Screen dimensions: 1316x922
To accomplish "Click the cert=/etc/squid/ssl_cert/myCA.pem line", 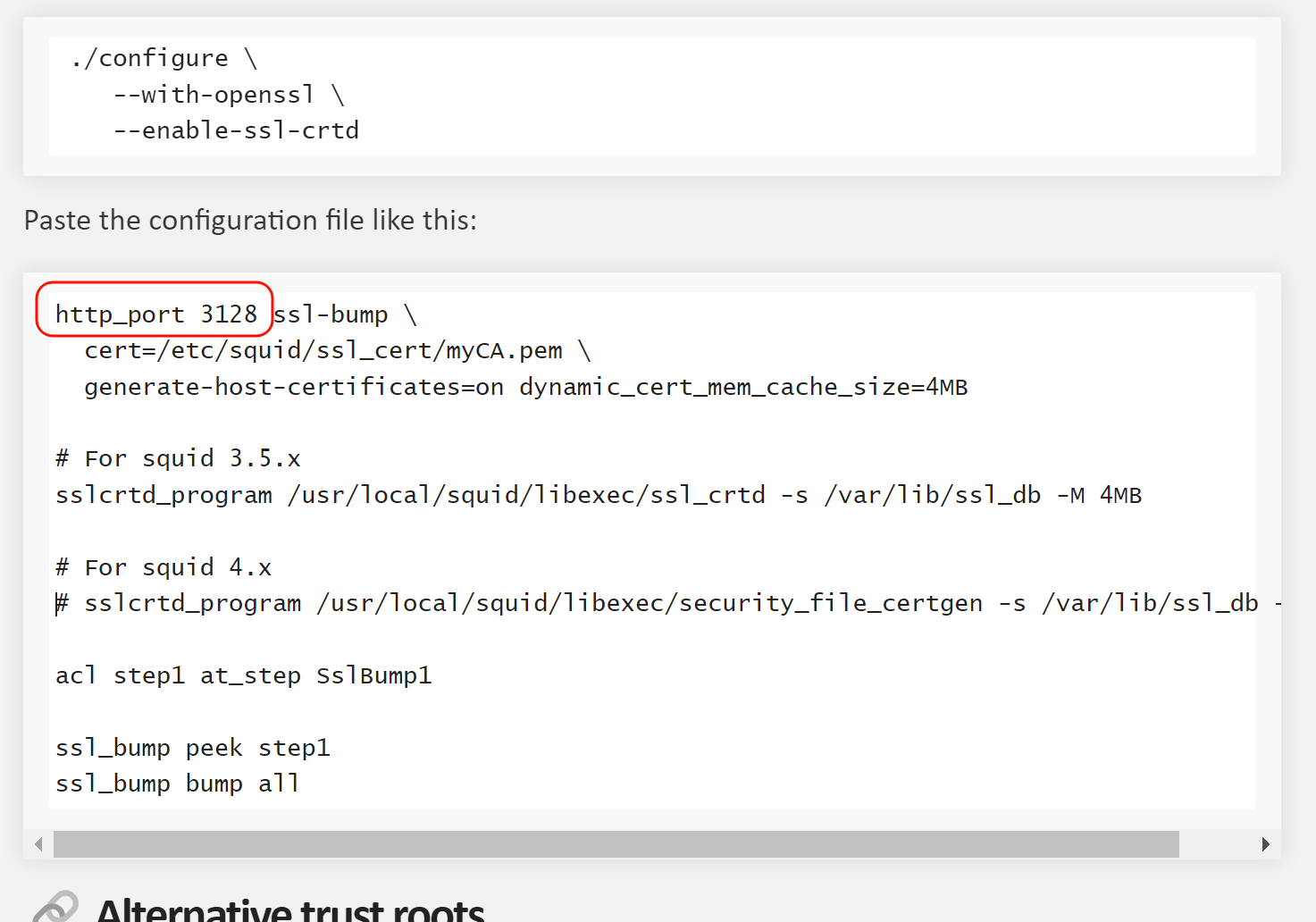I will pos(323,350).
